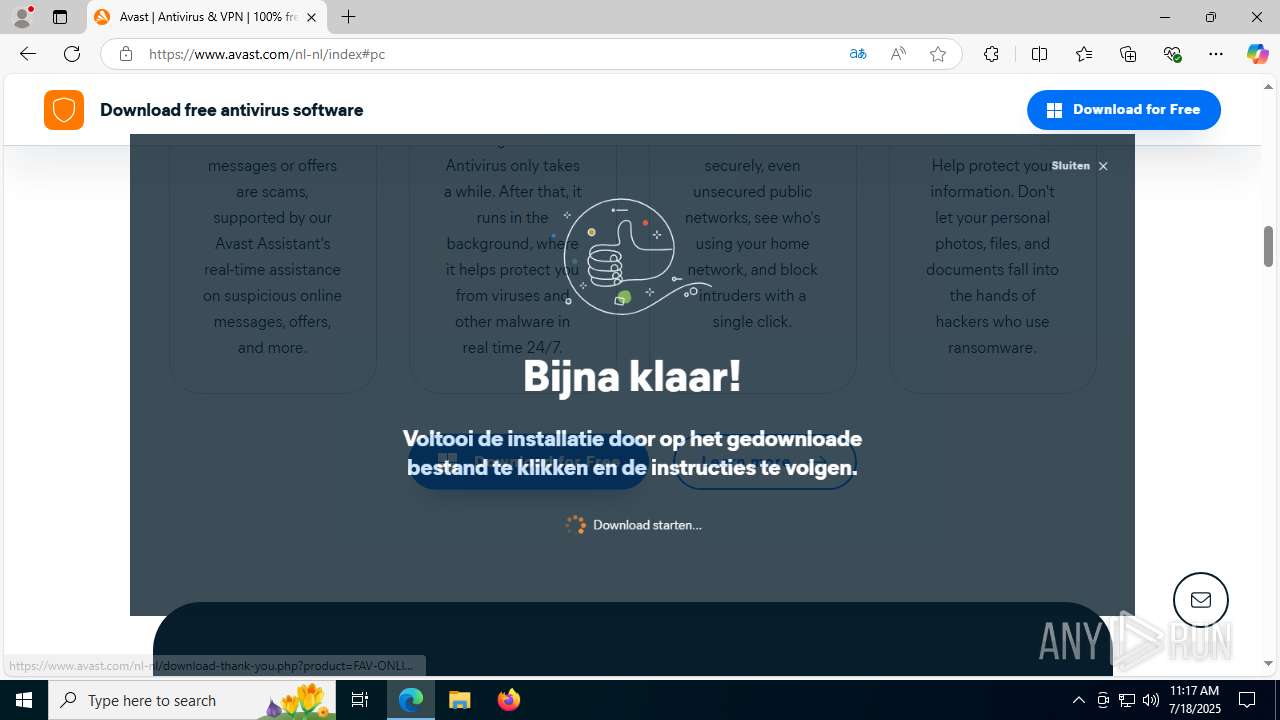Open Task View on the taskbar
The height and width of the screenshot is (720, 1280).
(361, 700)
